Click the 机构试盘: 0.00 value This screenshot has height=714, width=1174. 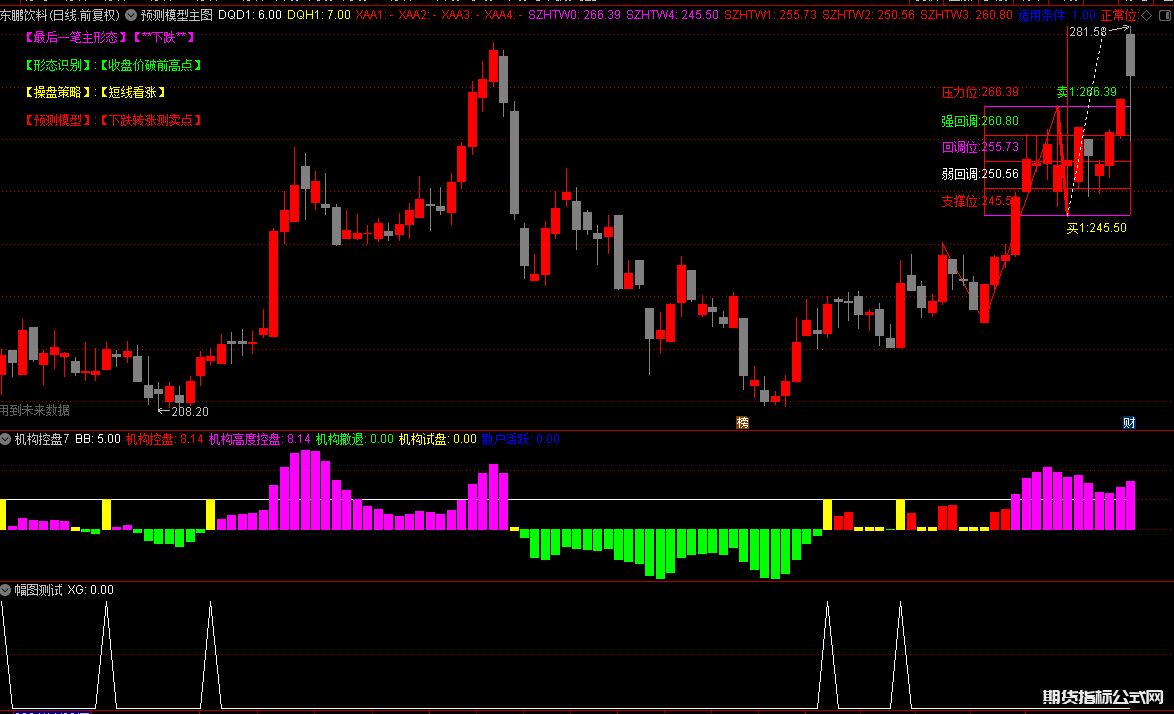click(x=438, y=439)
